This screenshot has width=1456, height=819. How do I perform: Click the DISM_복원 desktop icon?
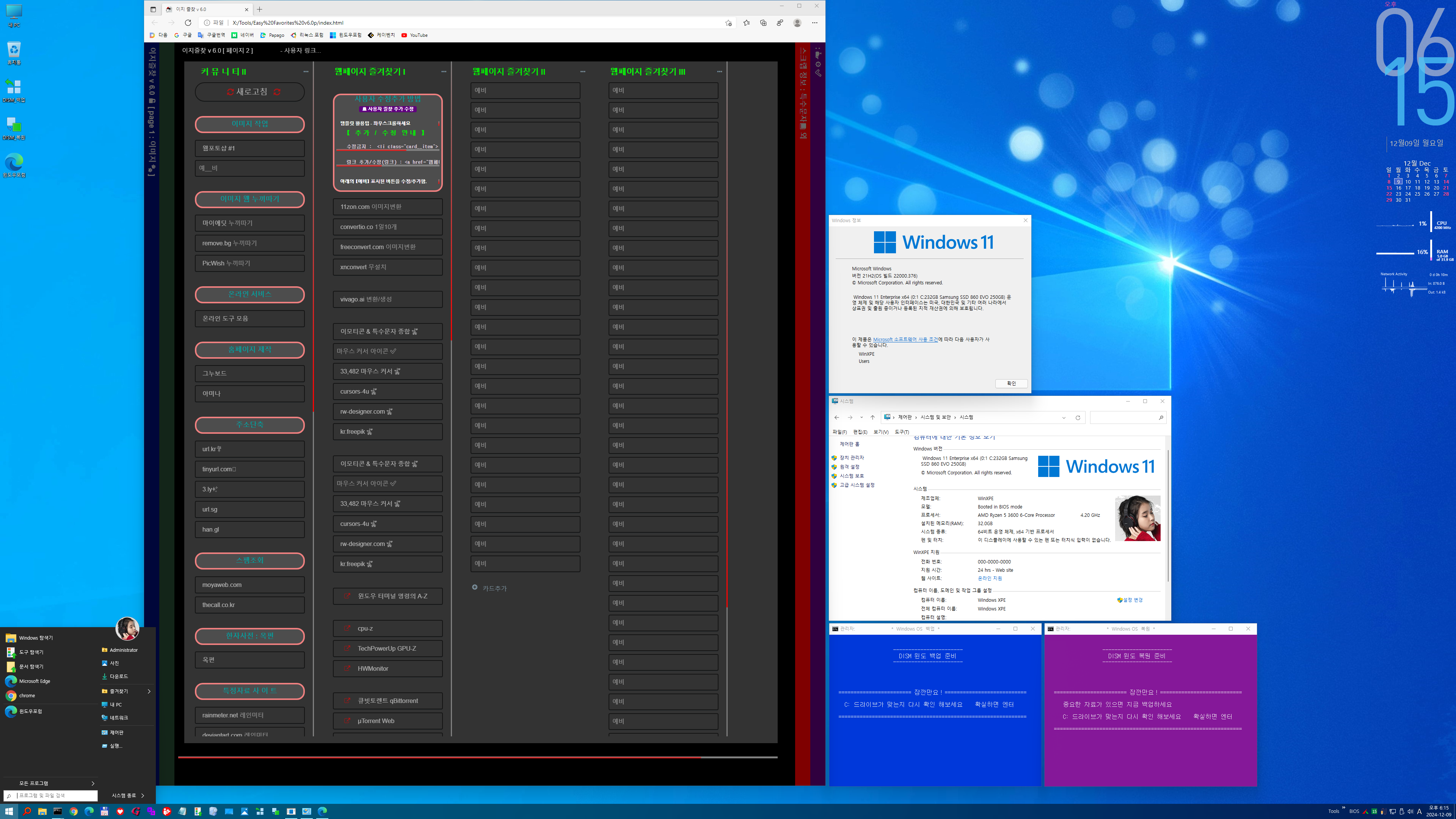(14, 128)
